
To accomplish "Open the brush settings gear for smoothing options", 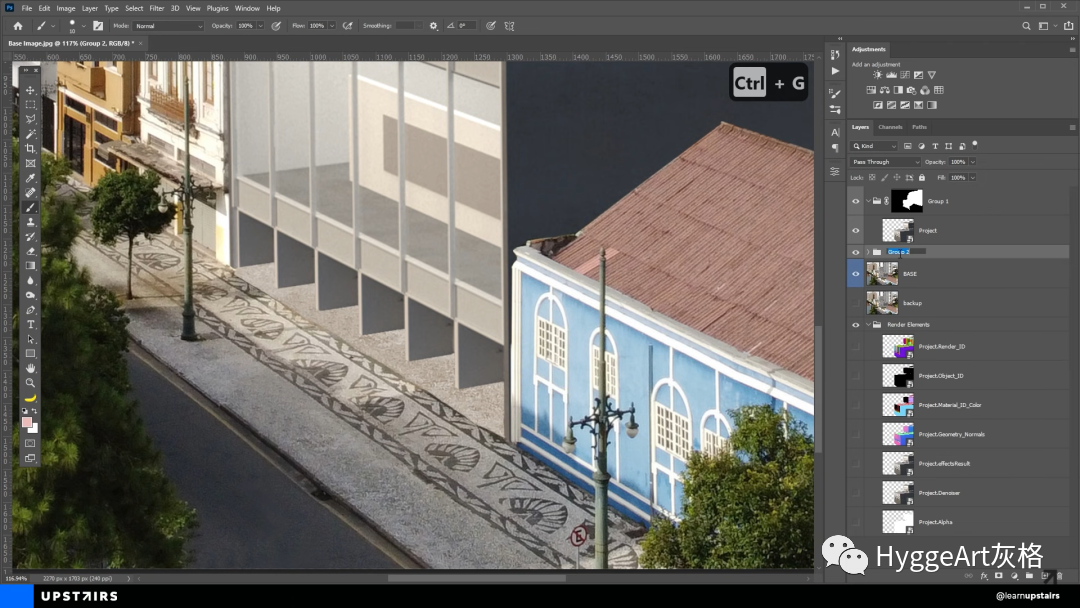I will [433, 25].
